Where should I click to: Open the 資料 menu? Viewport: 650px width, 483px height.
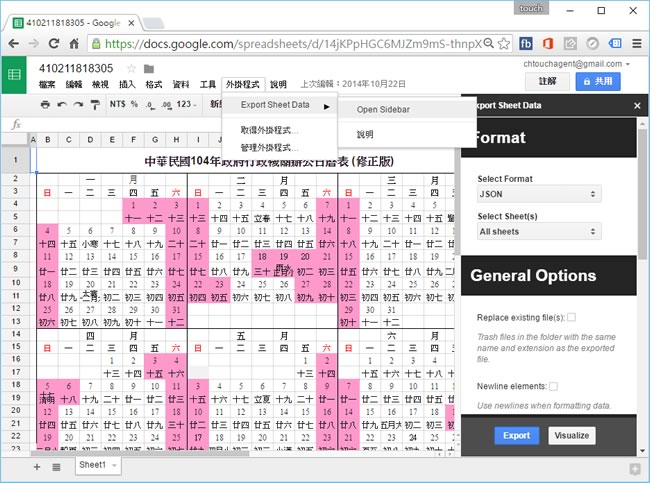tap(181, 85)
